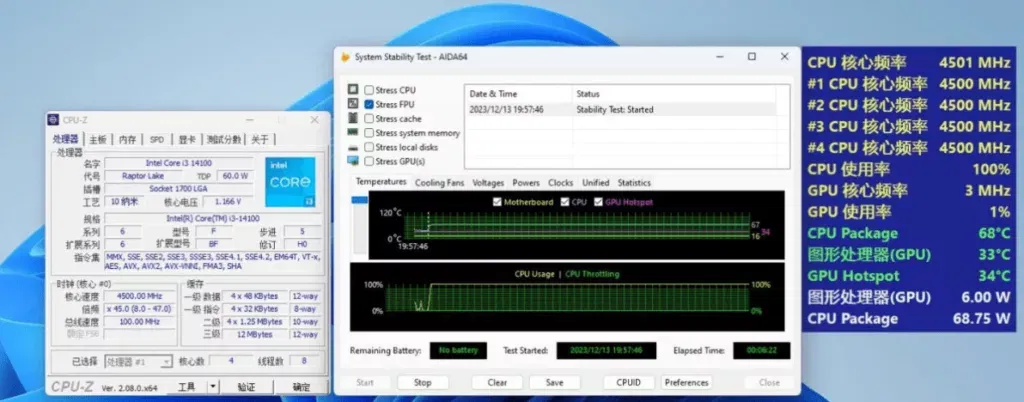The image size is (1024, 402).
Task: Click the Socket 1700 LGA field
Action: point(178,189)
